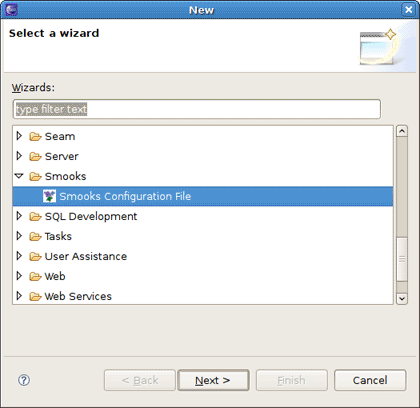Screen dimensions: 420x408
Task: Open help via the question mark icon
Action: coord(24,380)
